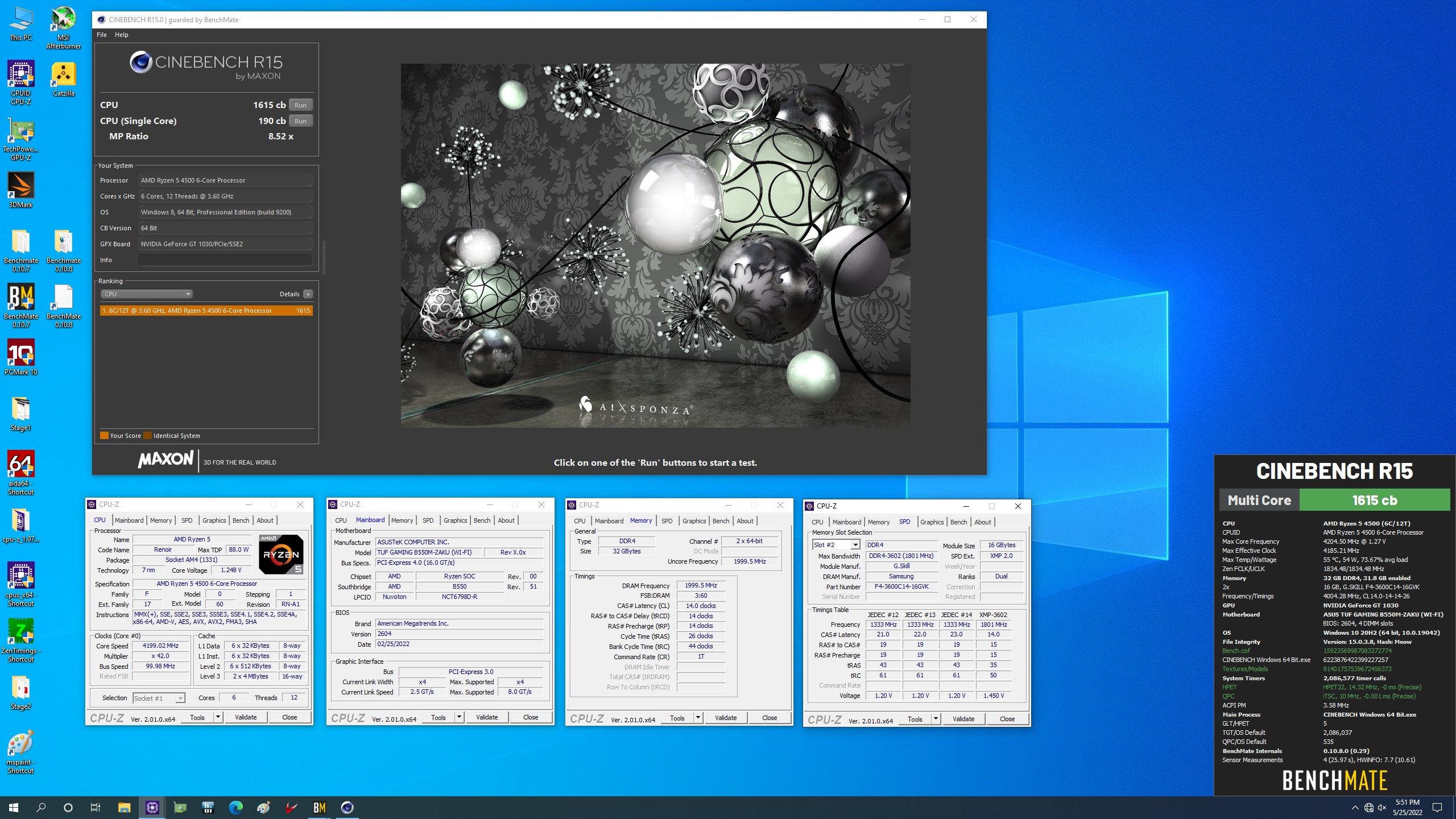Click Validate in SPD CPU-Z window
This screenshot has height=819, width=1456.
pyautogui.click(x=963, y=719)
